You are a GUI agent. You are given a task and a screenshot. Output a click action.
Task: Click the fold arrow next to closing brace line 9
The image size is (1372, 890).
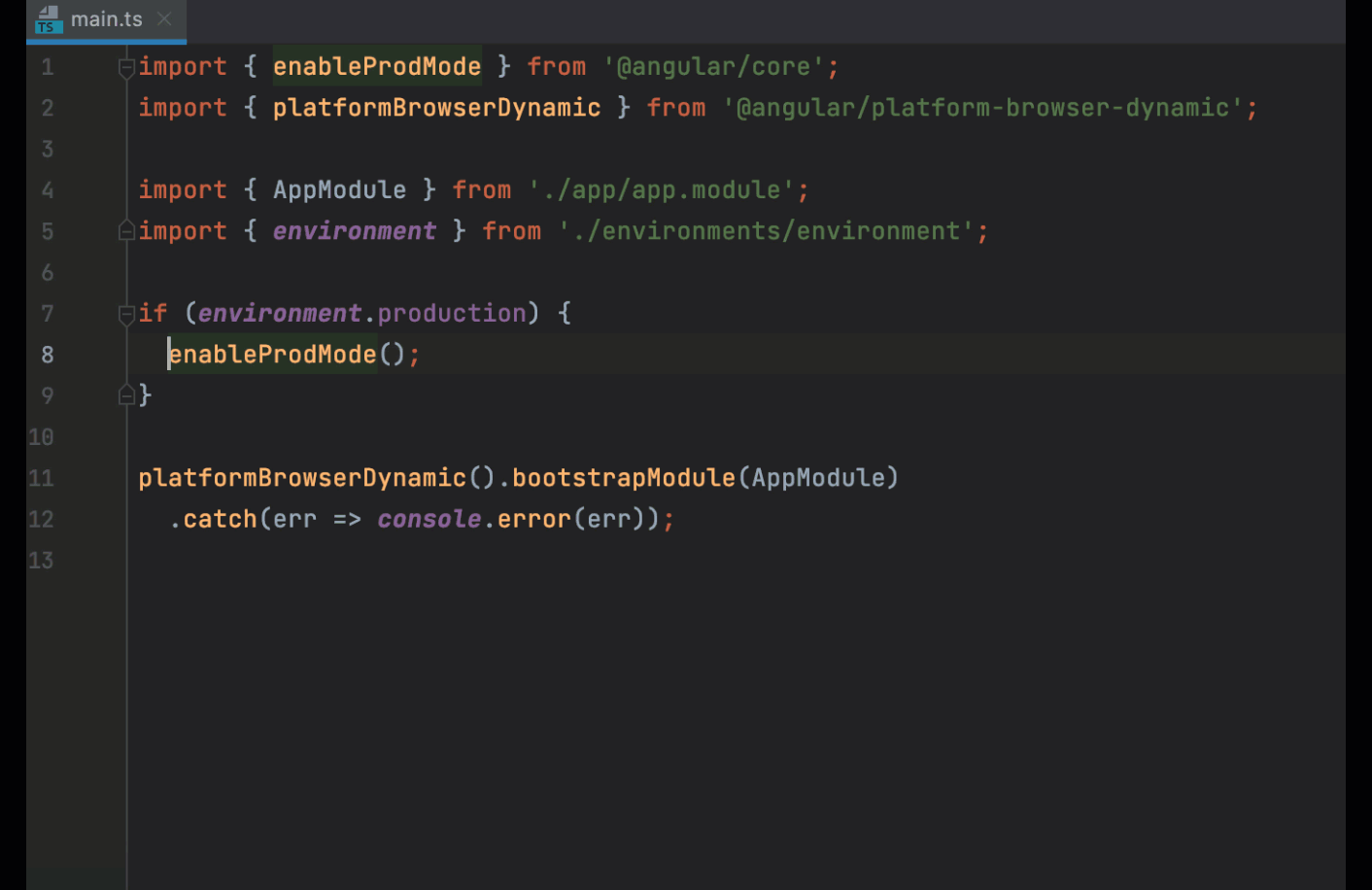pos(126,394)
